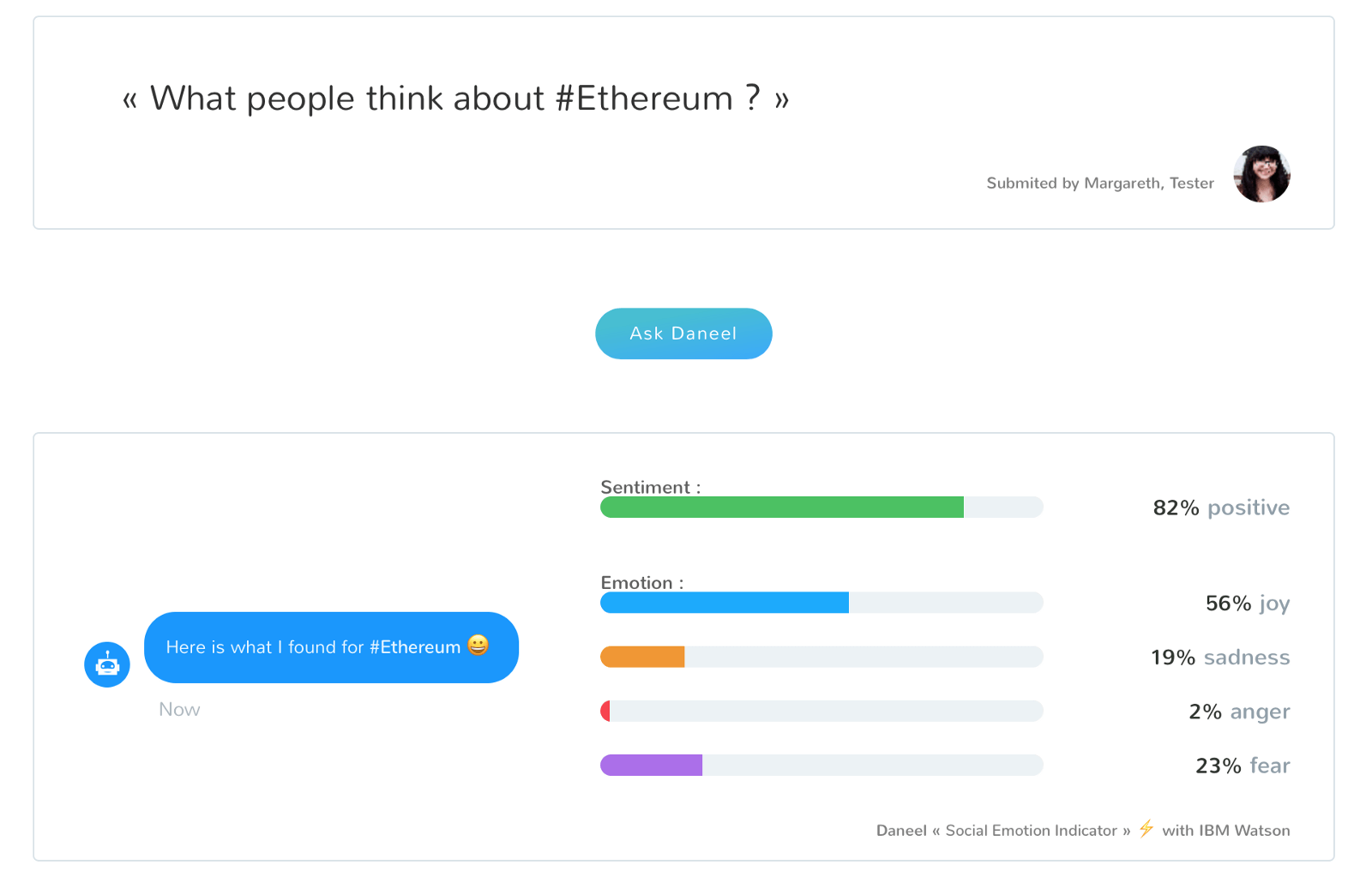Click the Ask Daneel button
1372x877 pixels.
(683, 333)
